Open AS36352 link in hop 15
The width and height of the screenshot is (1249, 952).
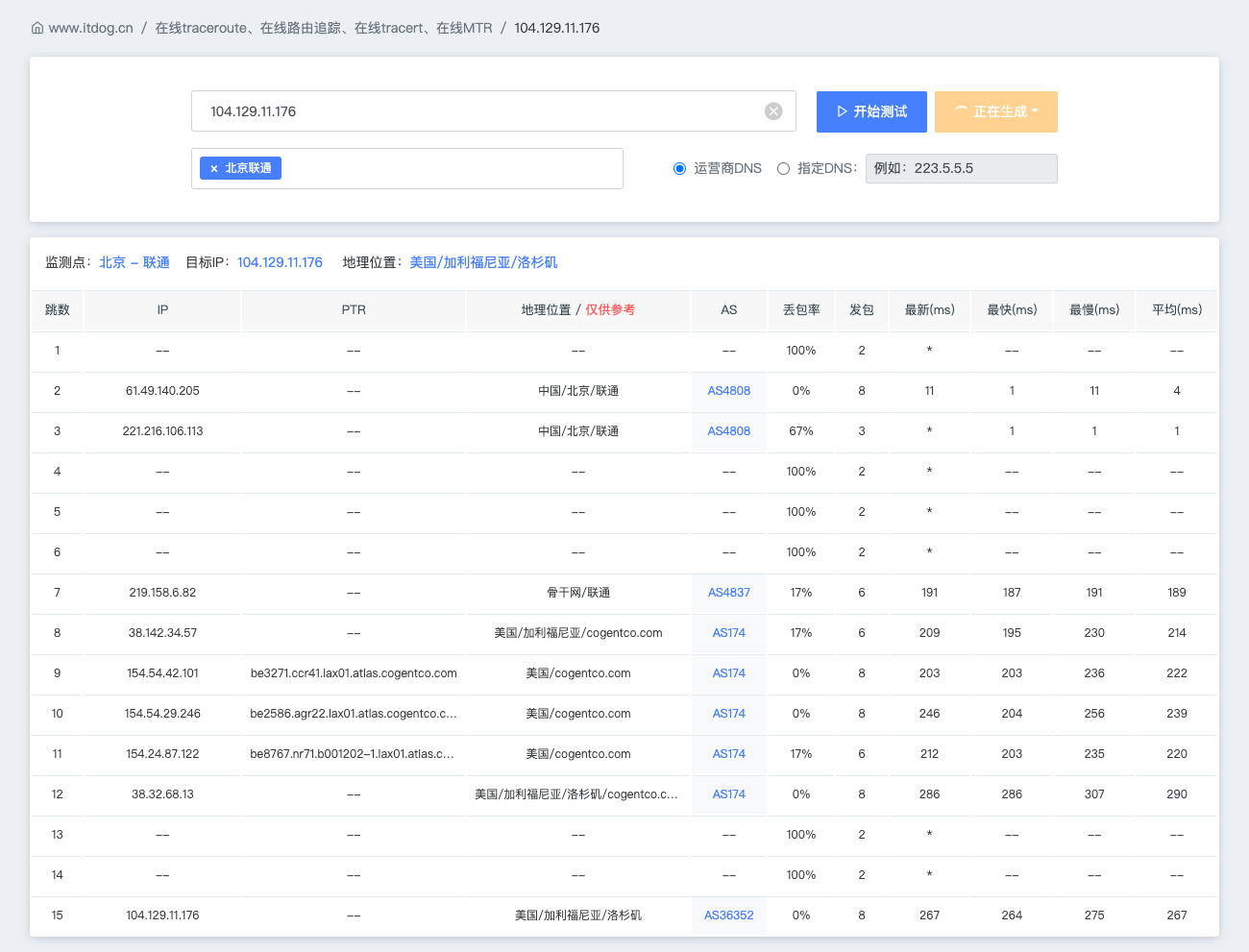[729, 915]
